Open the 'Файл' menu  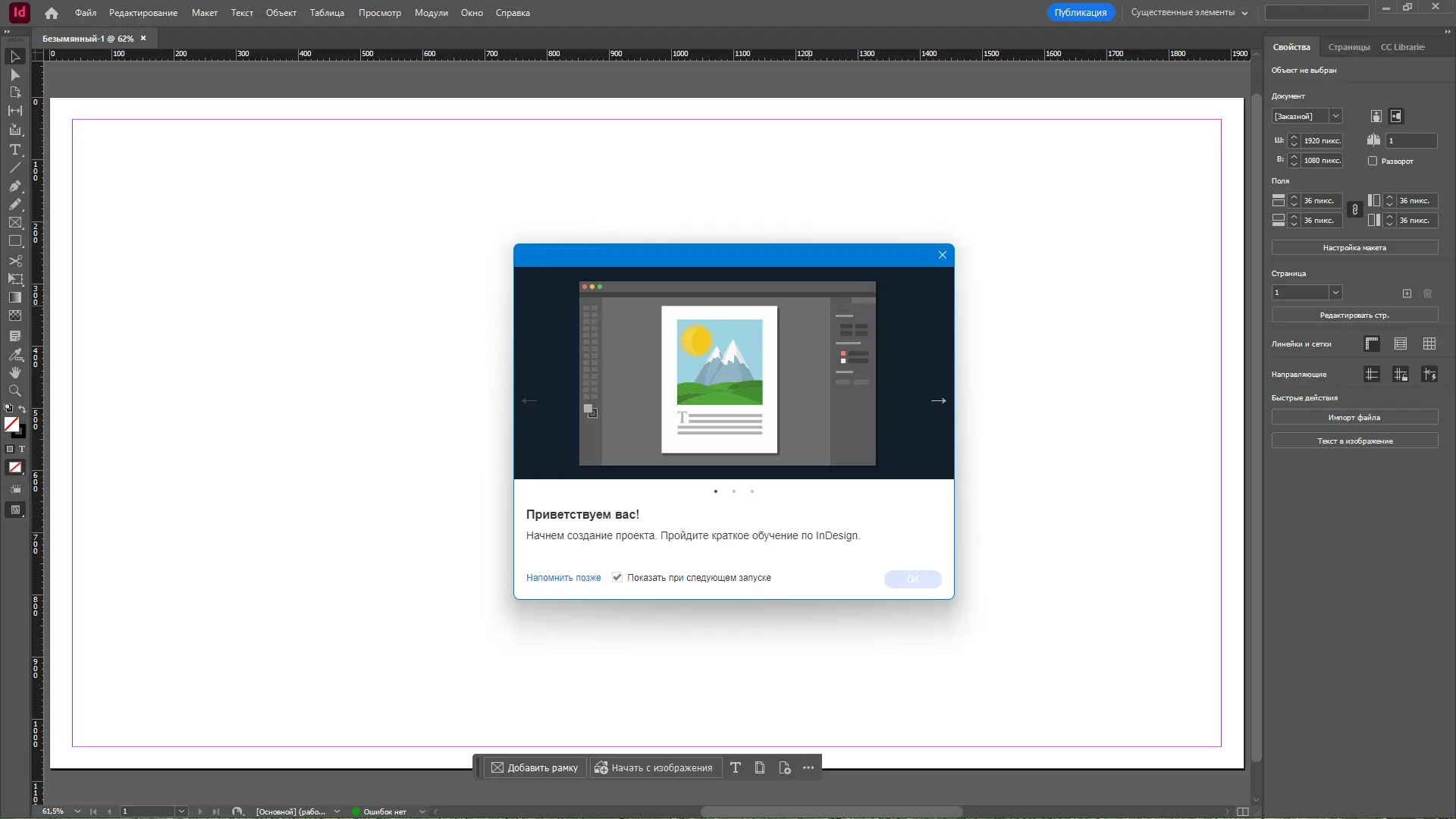(x=85, y=13)
